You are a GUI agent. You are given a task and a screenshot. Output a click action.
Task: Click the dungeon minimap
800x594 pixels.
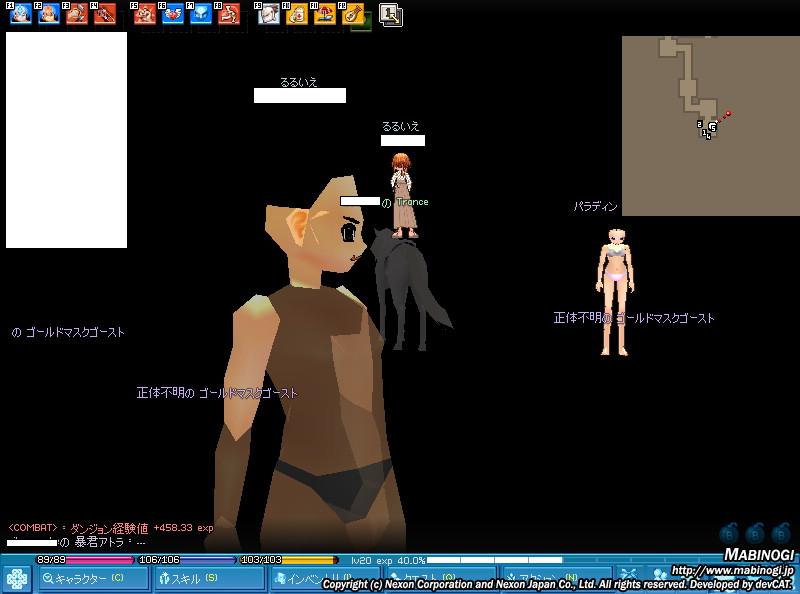pos(711,126)
